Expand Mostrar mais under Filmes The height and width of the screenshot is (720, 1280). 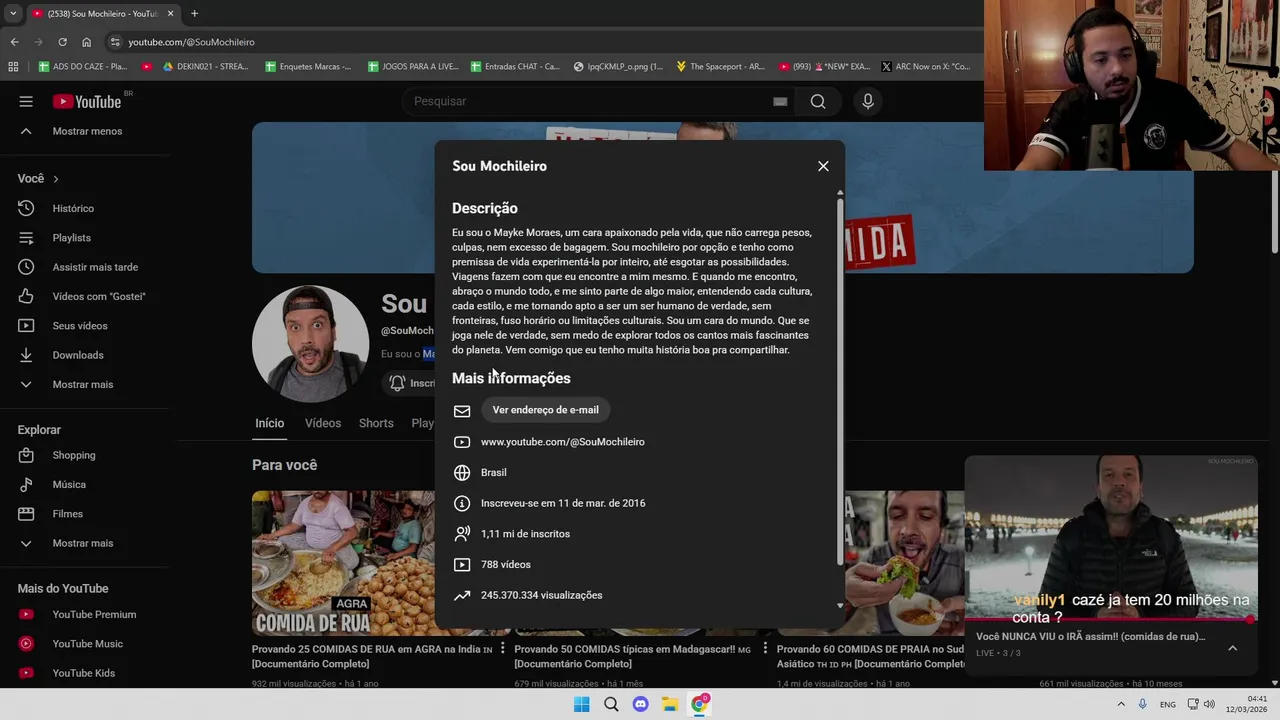[x=85, y=543]
